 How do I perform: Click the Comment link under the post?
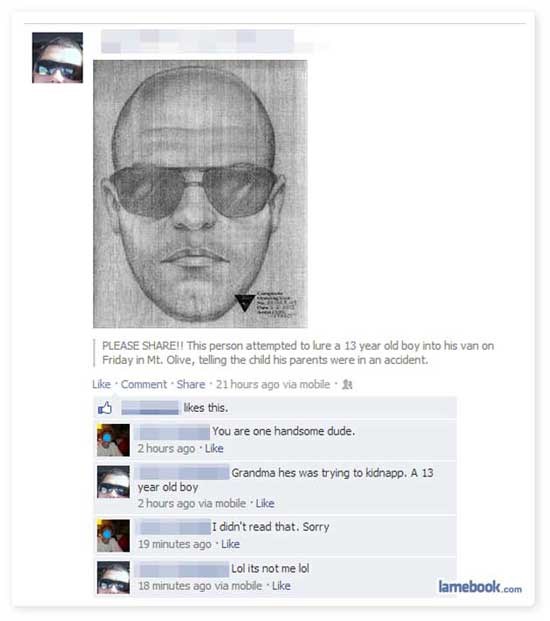click(144, 384)
